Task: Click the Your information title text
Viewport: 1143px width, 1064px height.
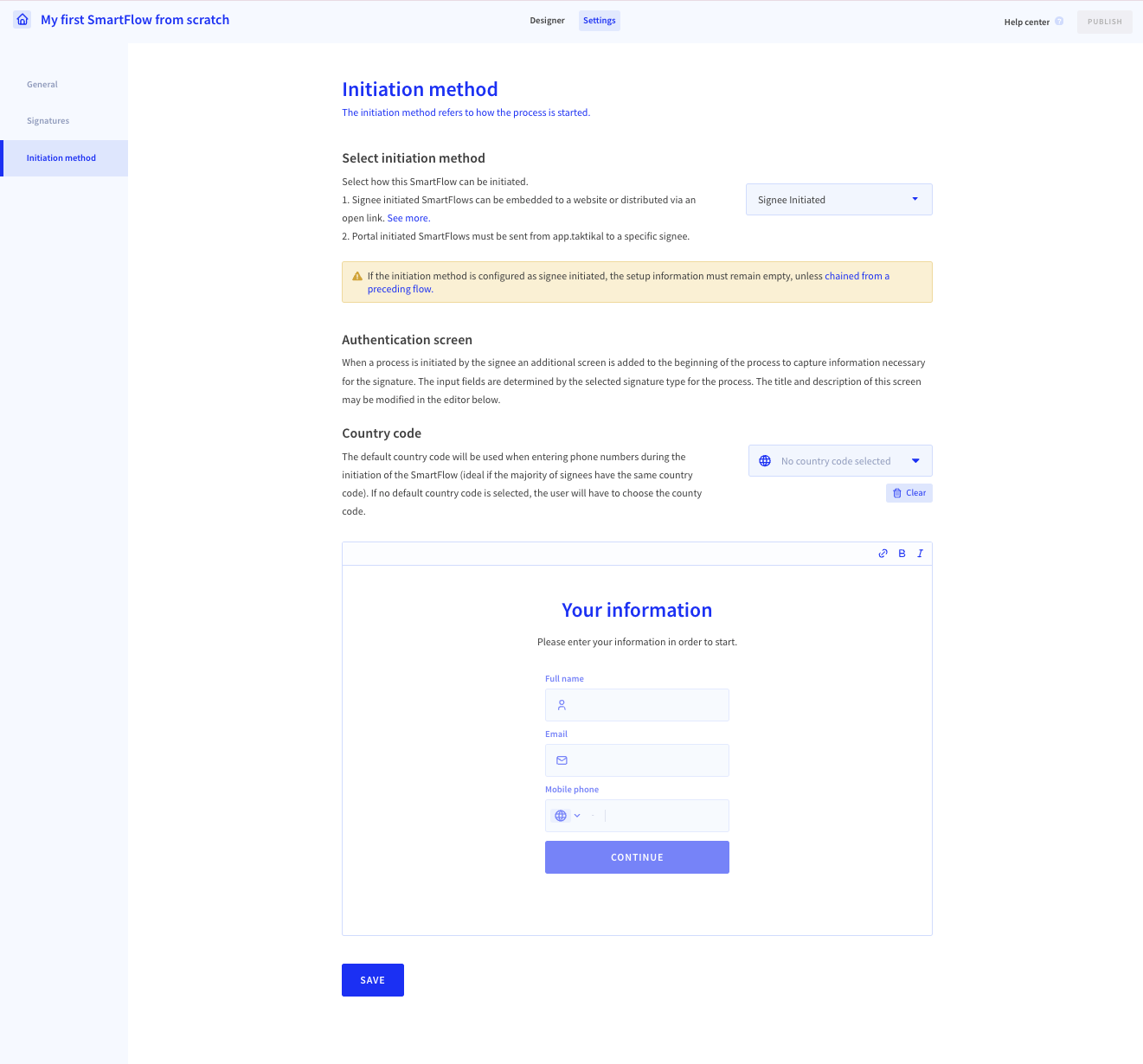Action: coord(637,610)
